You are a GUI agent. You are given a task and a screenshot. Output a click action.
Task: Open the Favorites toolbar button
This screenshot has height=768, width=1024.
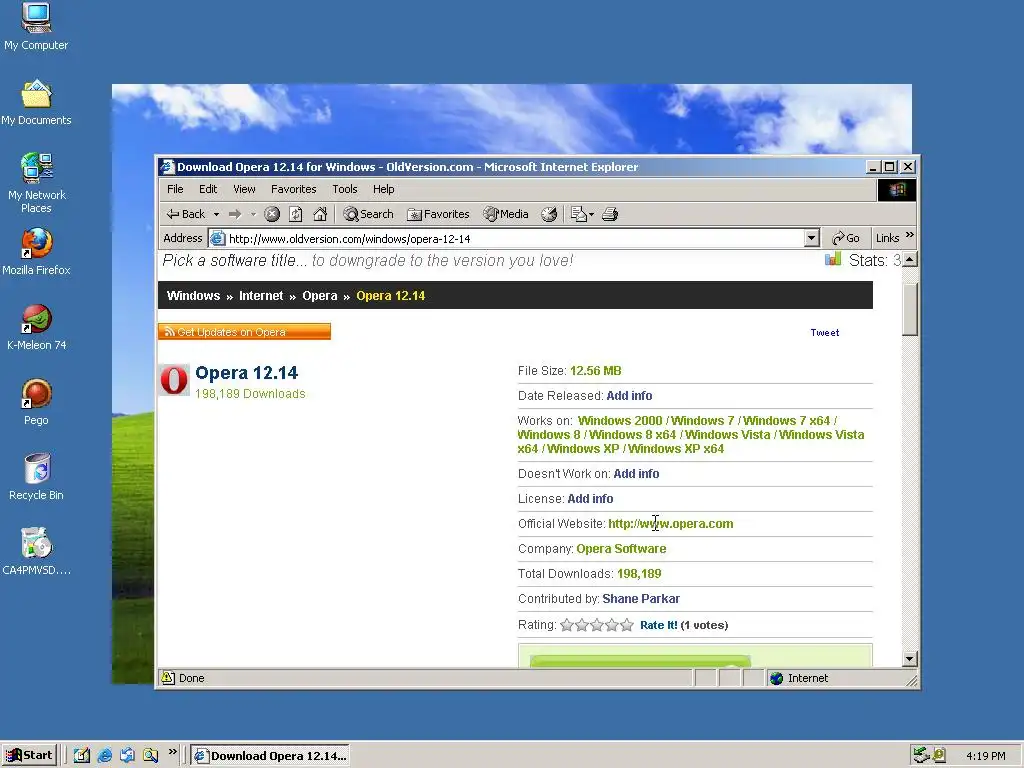[438, 214]
